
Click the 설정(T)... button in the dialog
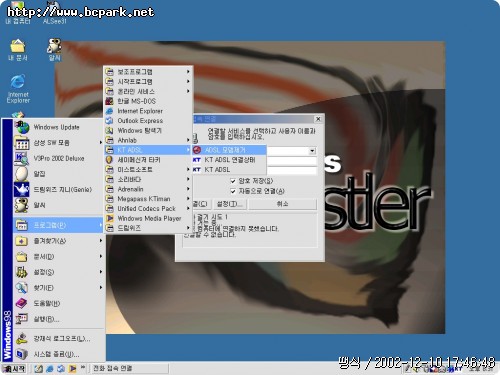(229, 204)
